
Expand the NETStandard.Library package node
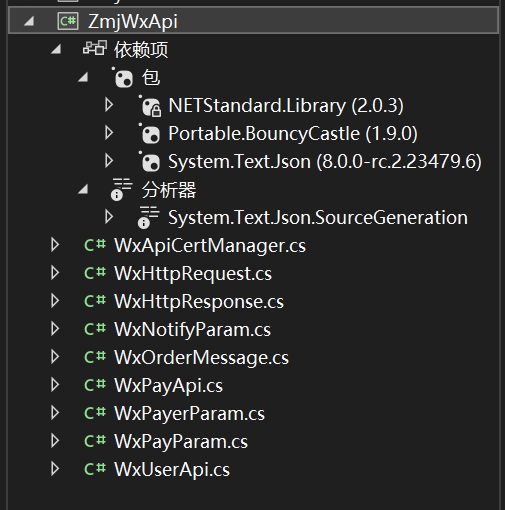point(109,105)
